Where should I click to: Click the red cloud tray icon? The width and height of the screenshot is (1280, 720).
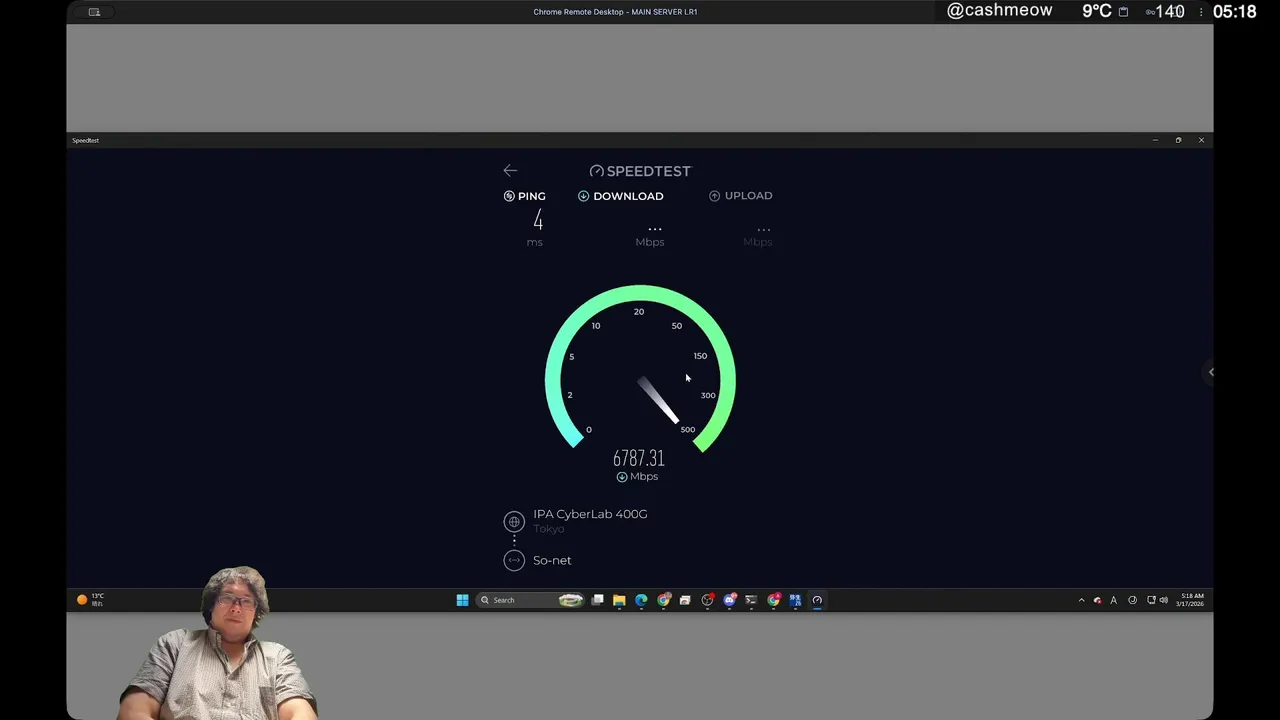pyautogui.click(x=1097, y=600)
